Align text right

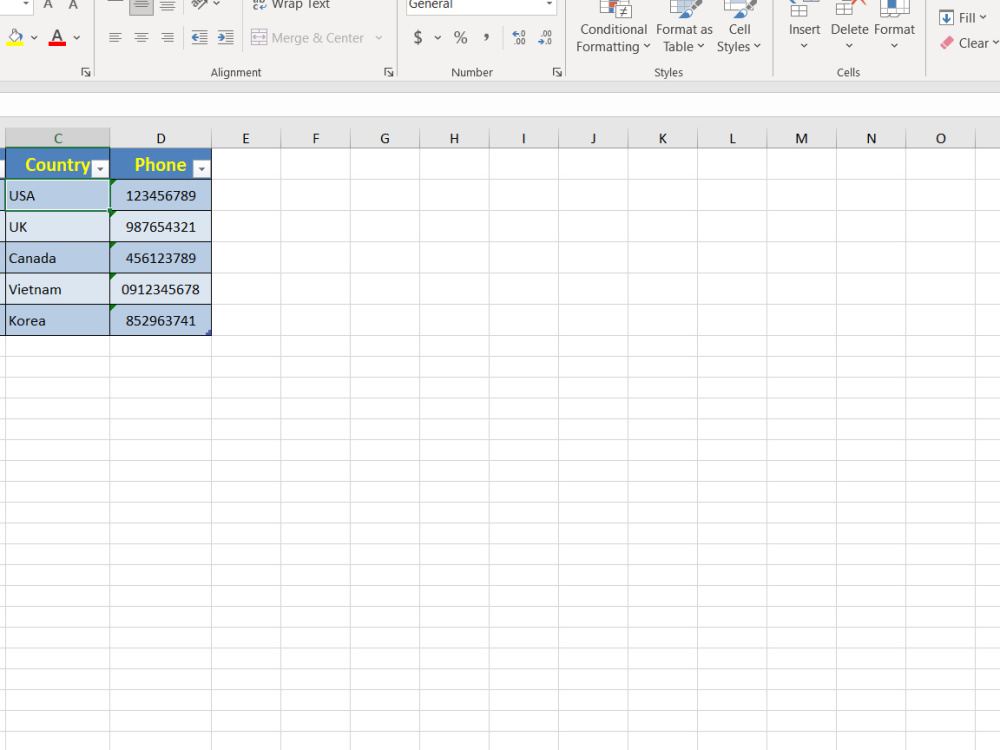pos(167,38)
